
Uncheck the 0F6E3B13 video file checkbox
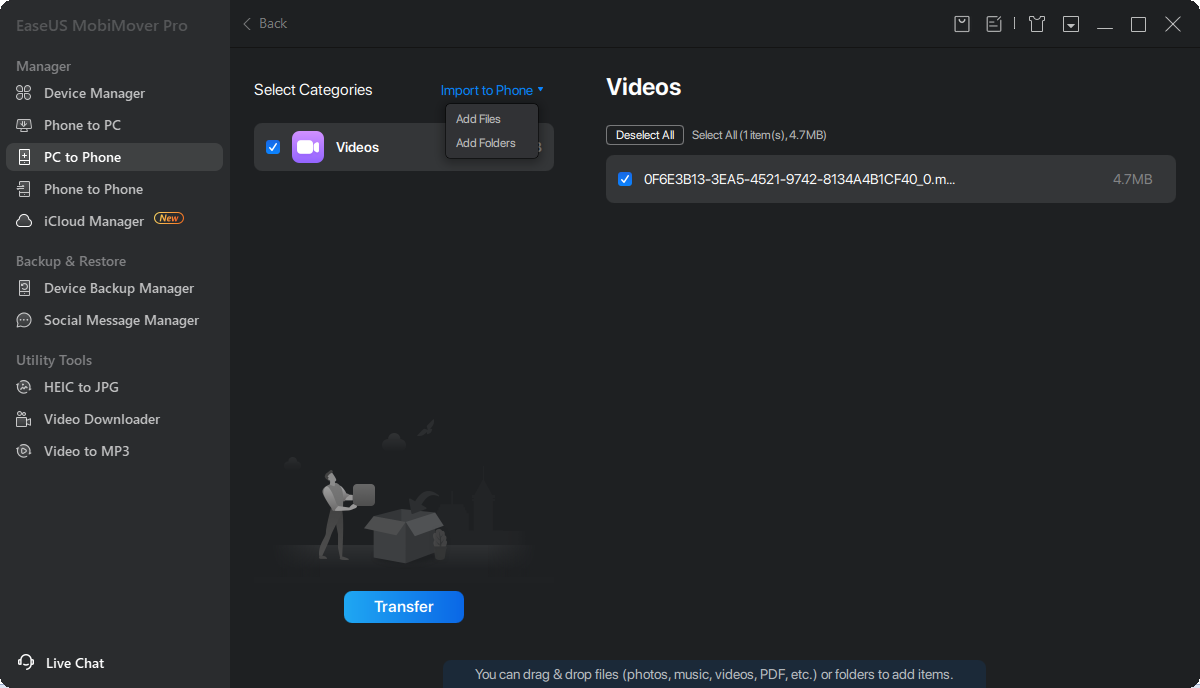(625, 179)
